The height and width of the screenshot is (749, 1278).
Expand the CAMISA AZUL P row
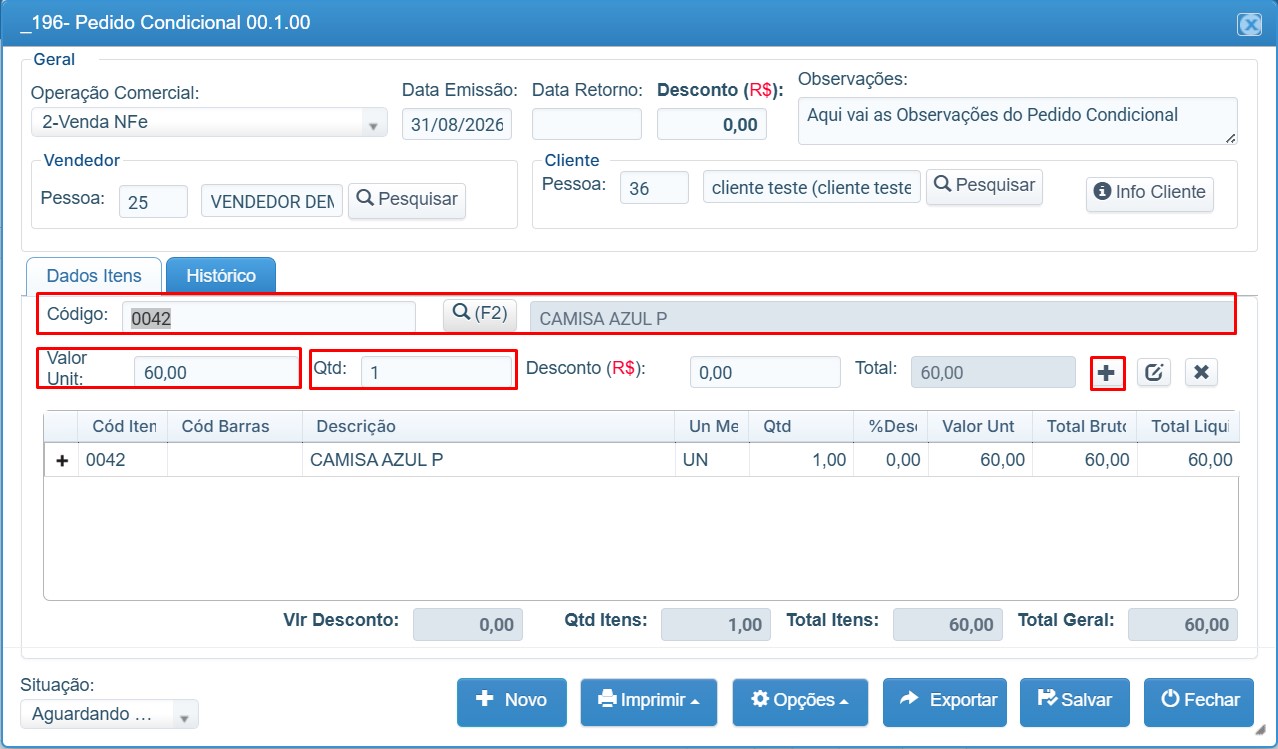pyautogui.click(x=63, y=461)
